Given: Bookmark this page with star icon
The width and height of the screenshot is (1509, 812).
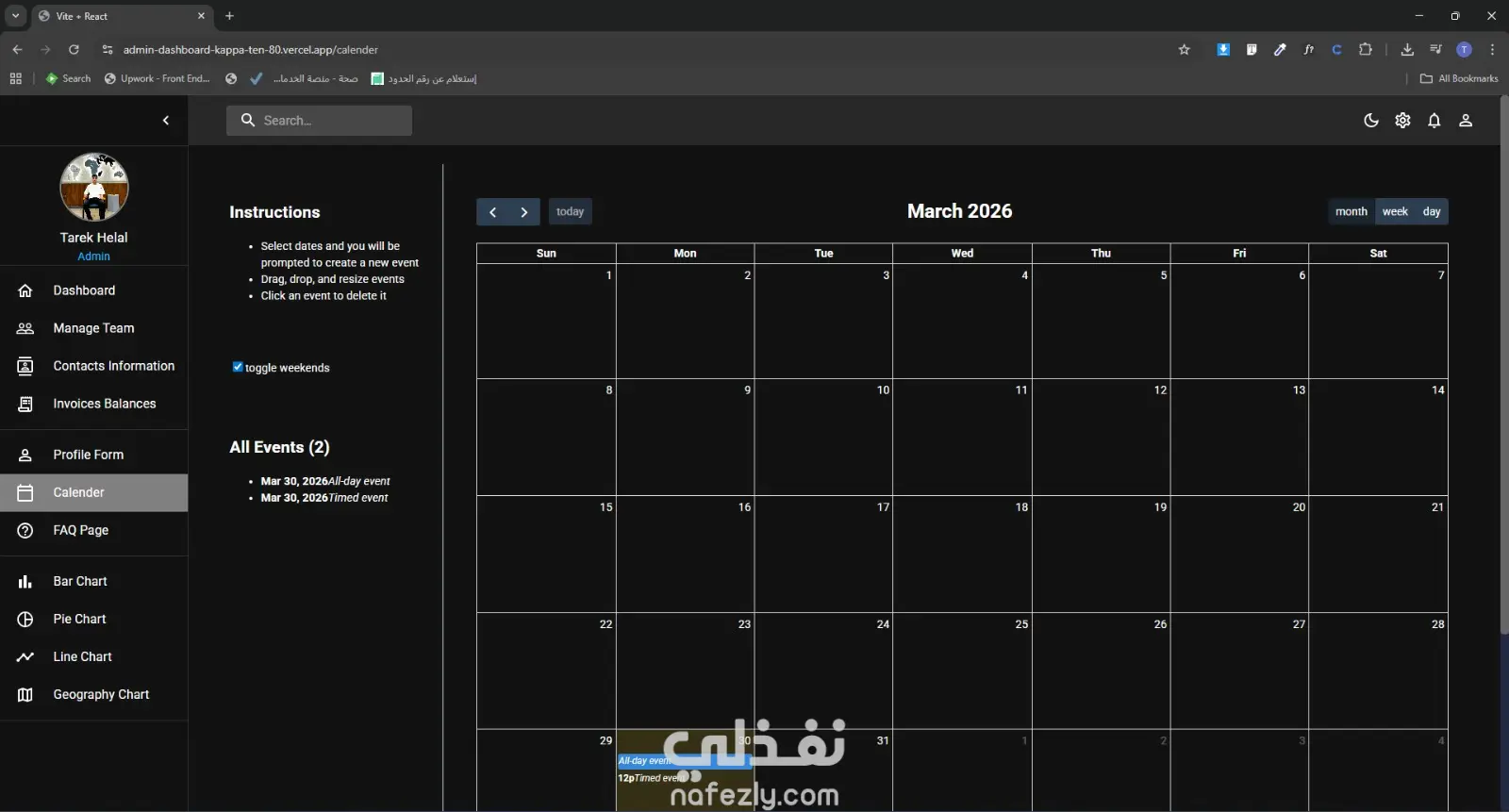Looking at the screenshot, I should click(1185, 50).
